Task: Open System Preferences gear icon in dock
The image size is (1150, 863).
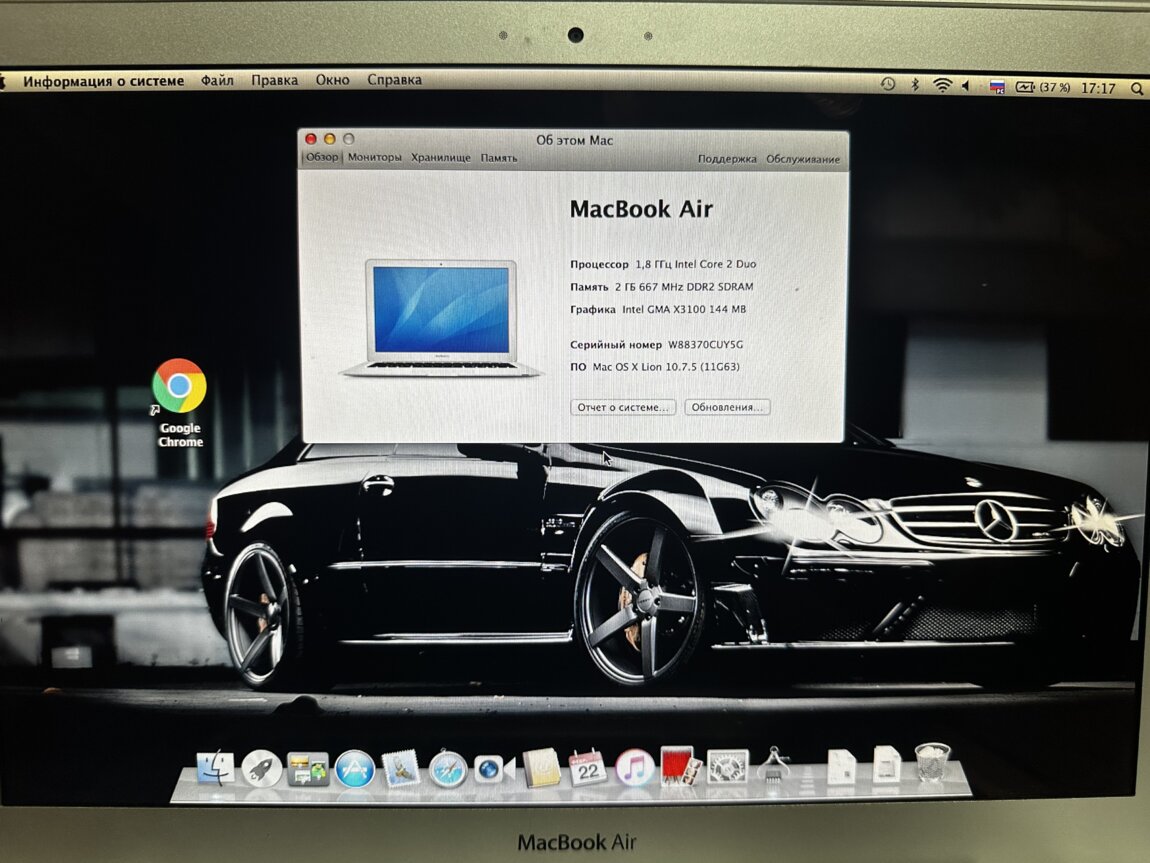Action: coord(728,767)
